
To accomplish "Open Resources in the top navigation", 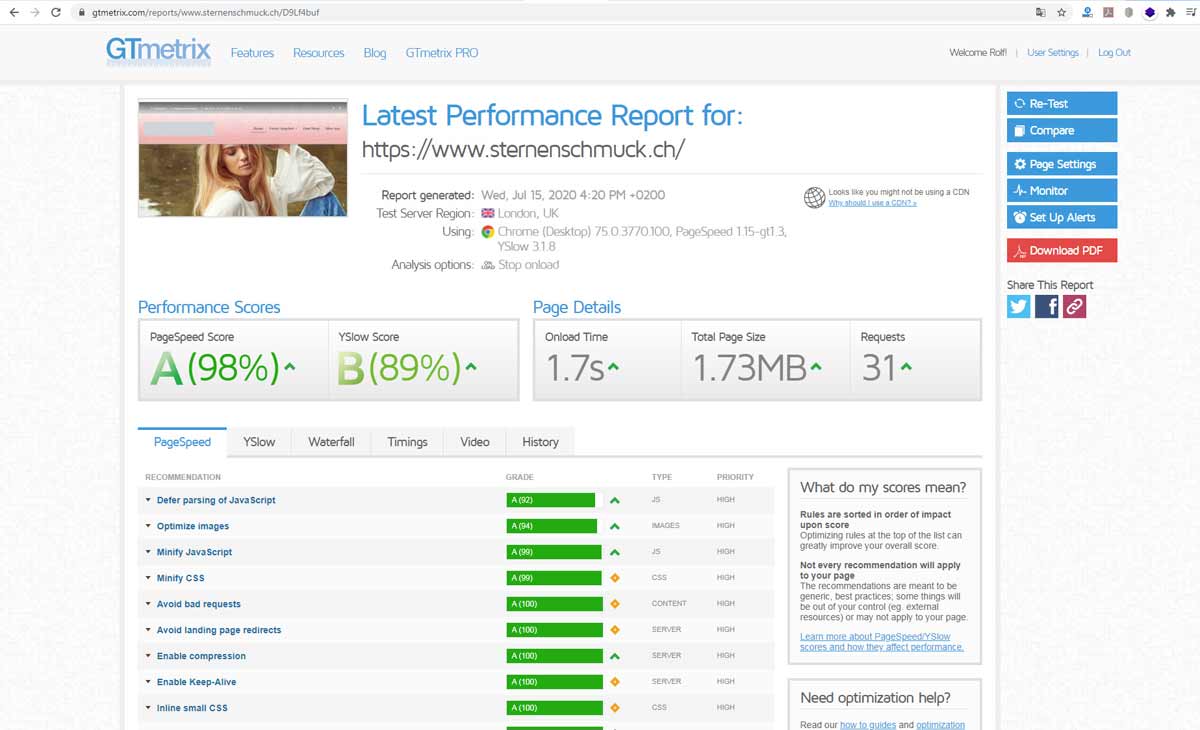I will (319, 53).
